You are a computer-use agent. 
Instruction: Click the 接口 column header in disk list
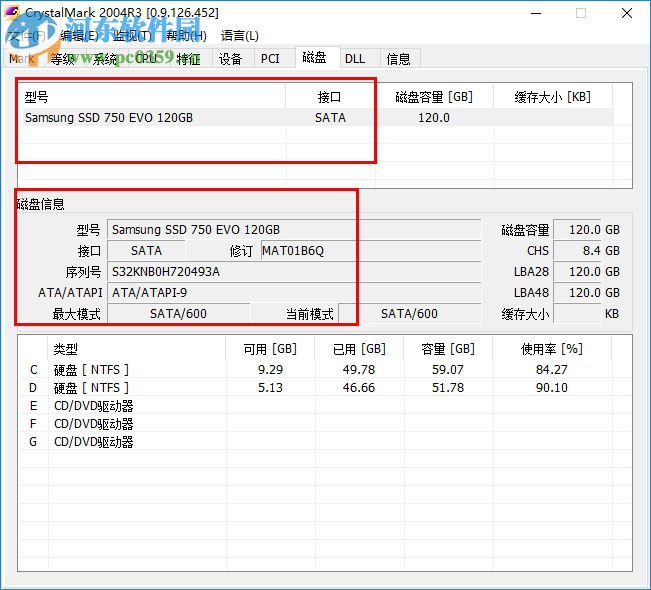click(330, 97)
